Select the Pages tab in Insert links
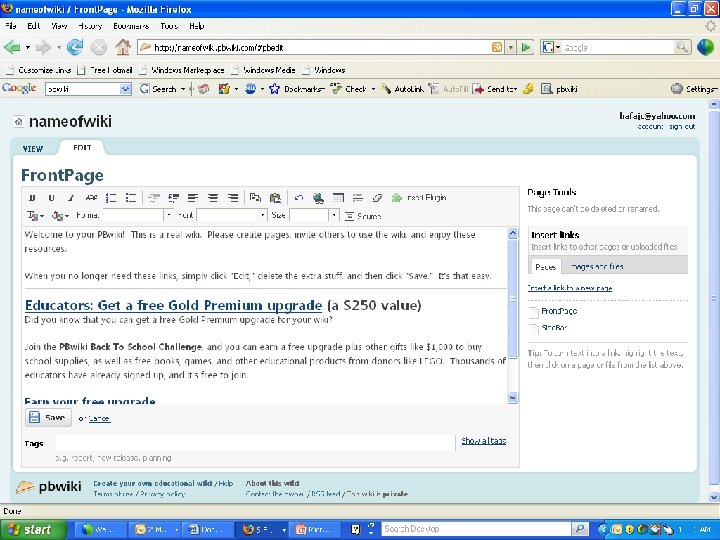Viewport: 720px width, 540px height. point(546,267)
